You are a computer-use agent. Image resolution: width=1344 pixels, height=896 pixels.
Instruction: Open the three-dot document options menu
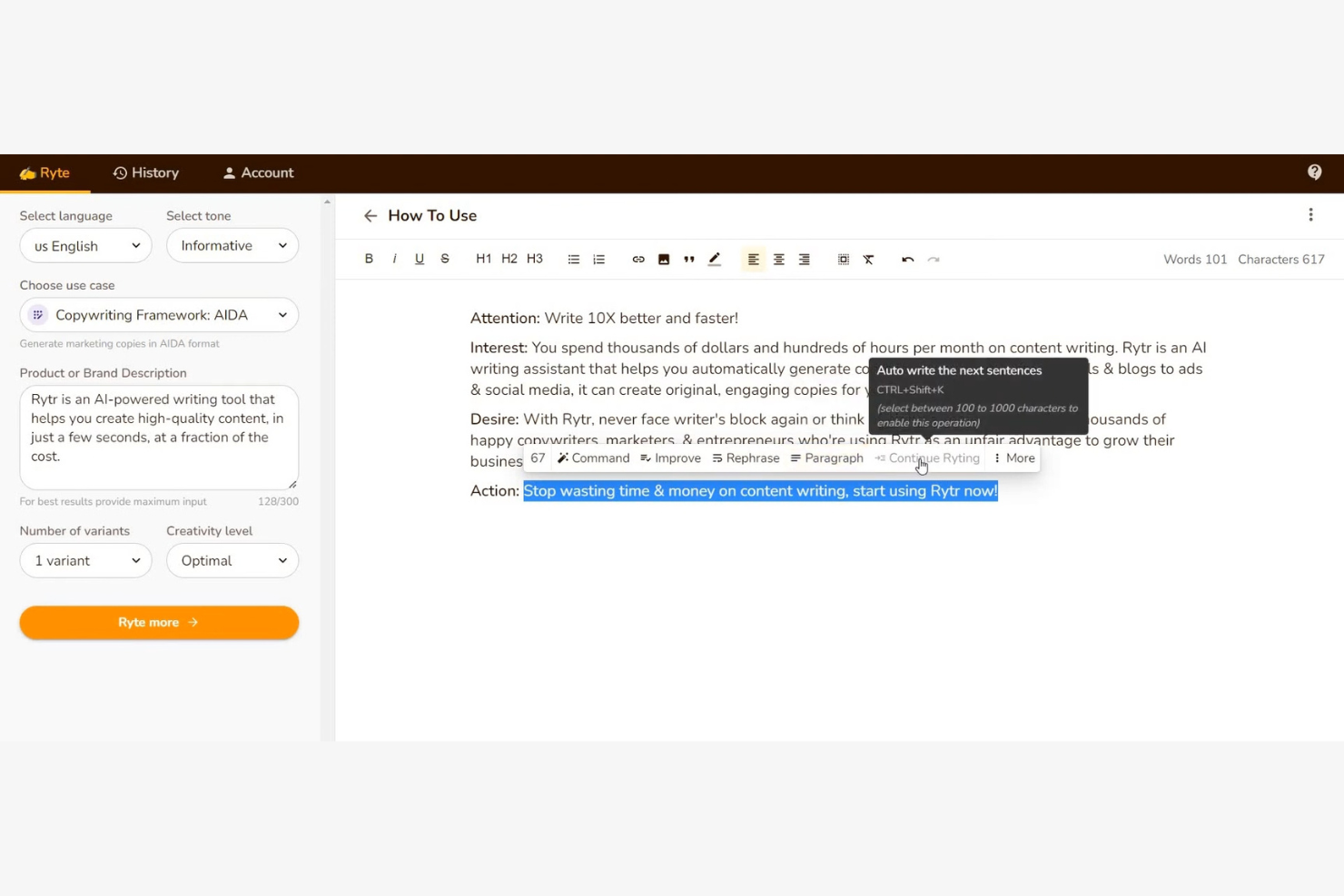coord(1310,215)
